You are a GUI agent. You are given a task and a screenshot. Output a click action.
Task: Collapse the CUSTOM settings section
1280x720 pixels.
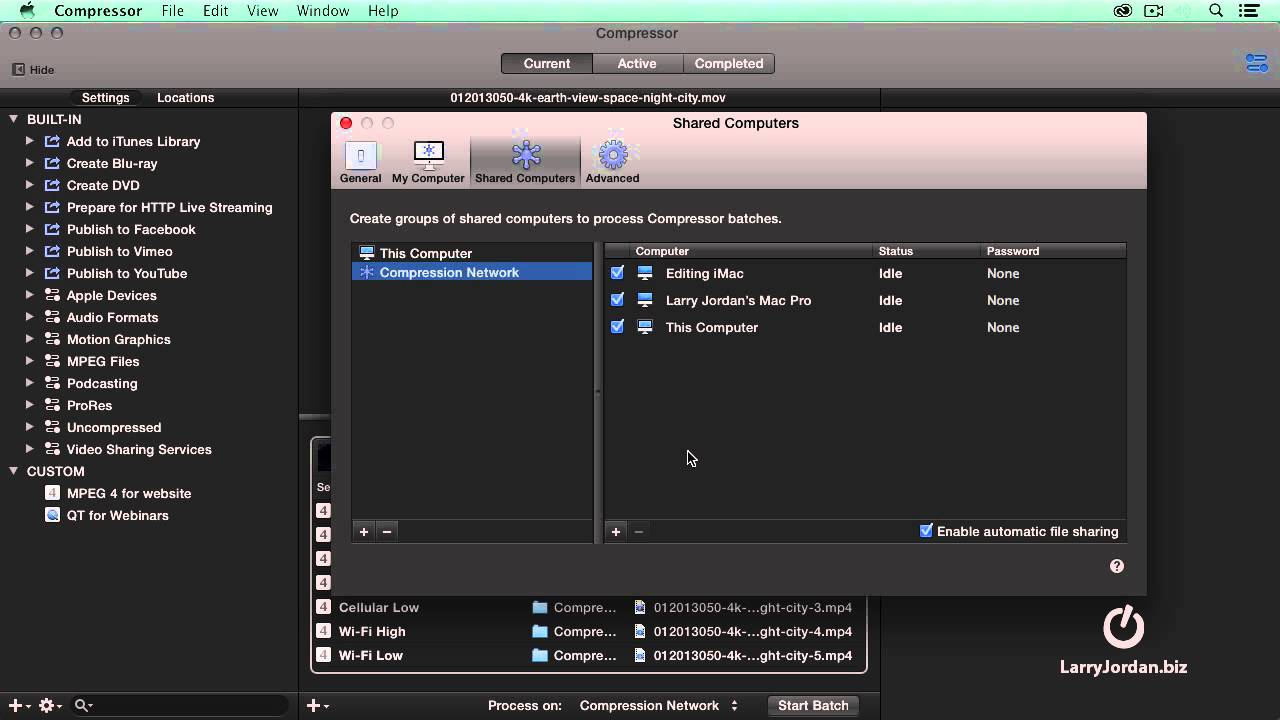(x=14, y=471)
